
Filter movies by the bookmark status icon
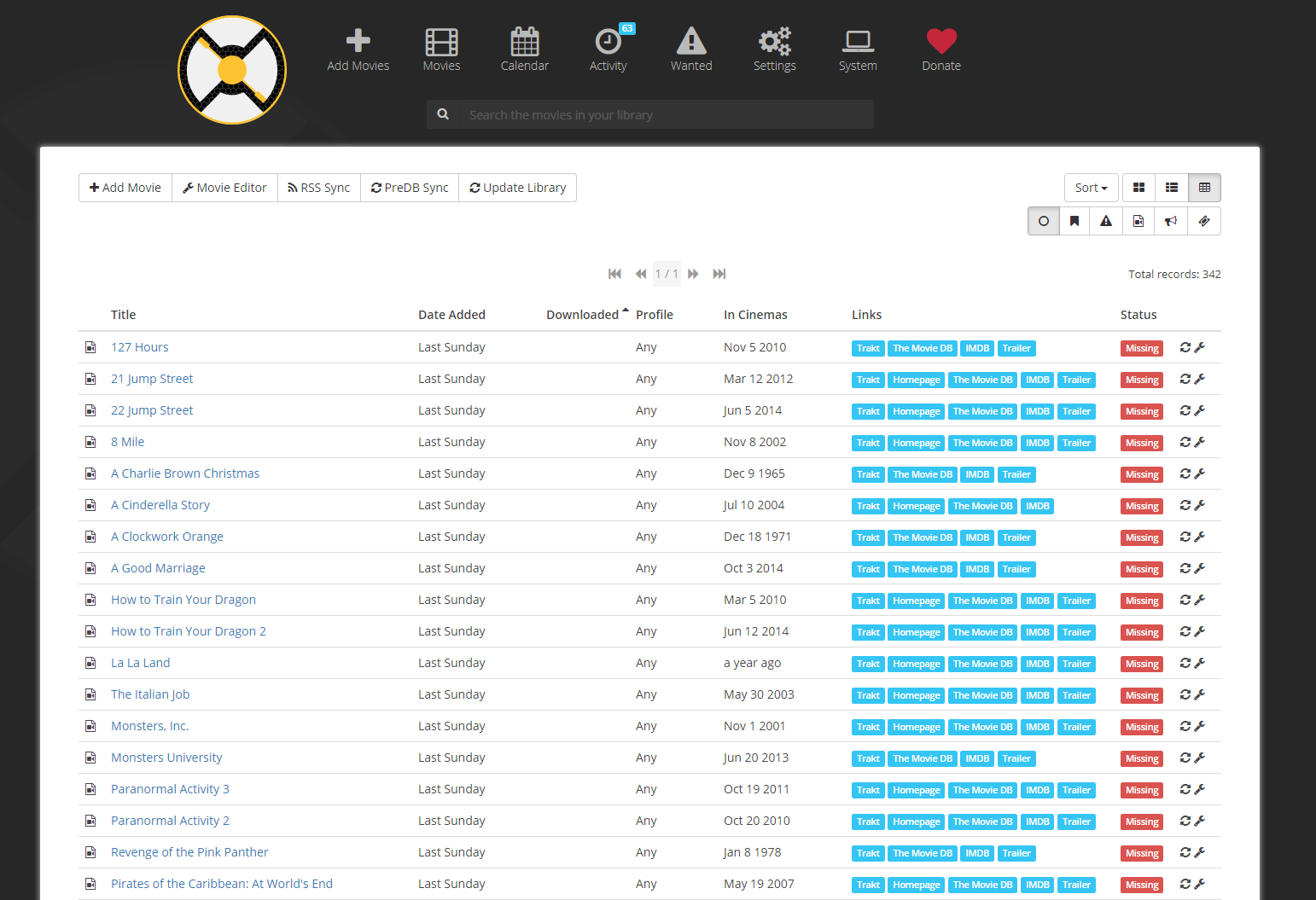click(x=1074, y=221)
